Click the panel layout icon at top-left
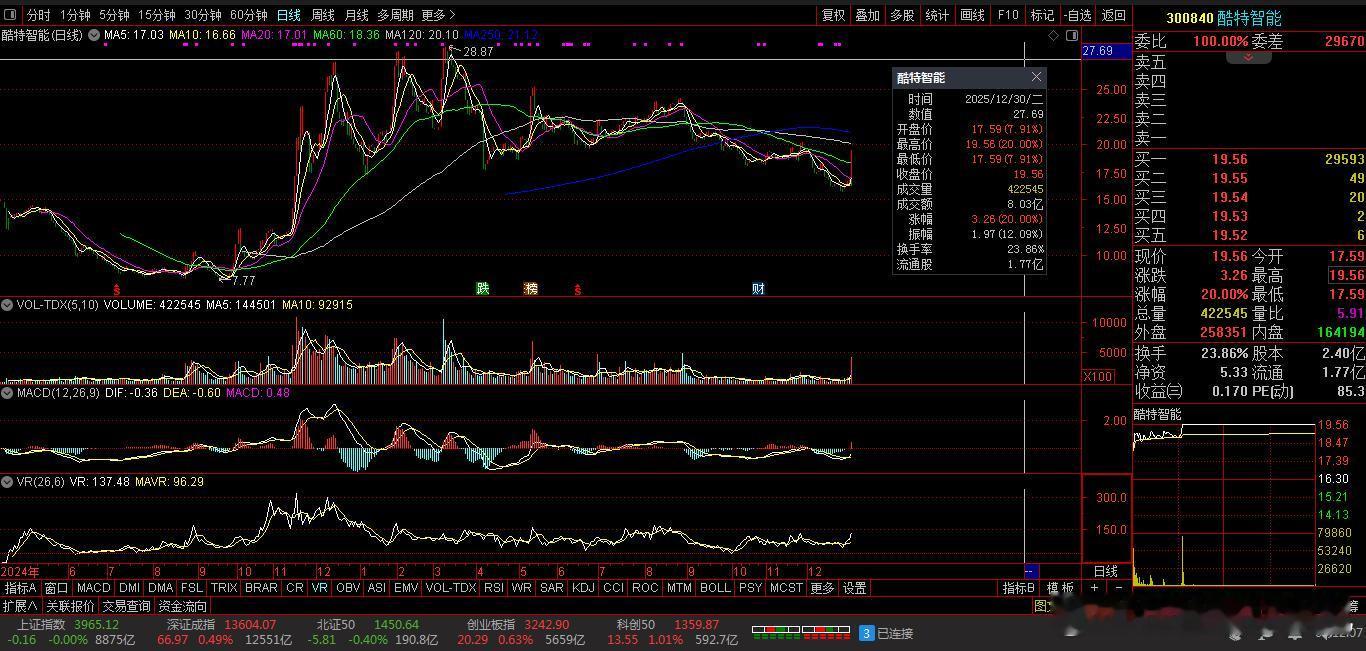The image size is (1366, 651). tap(11, 15)
